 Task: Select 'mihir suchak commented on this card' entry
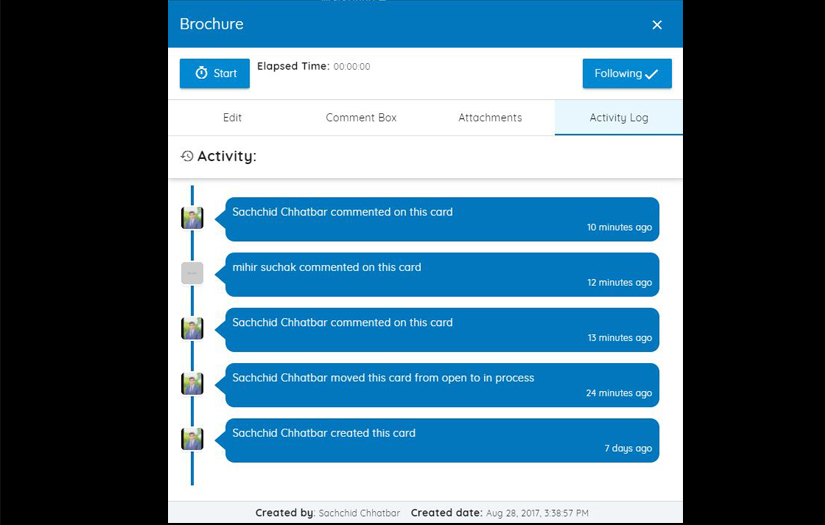[x=442, y=275]
